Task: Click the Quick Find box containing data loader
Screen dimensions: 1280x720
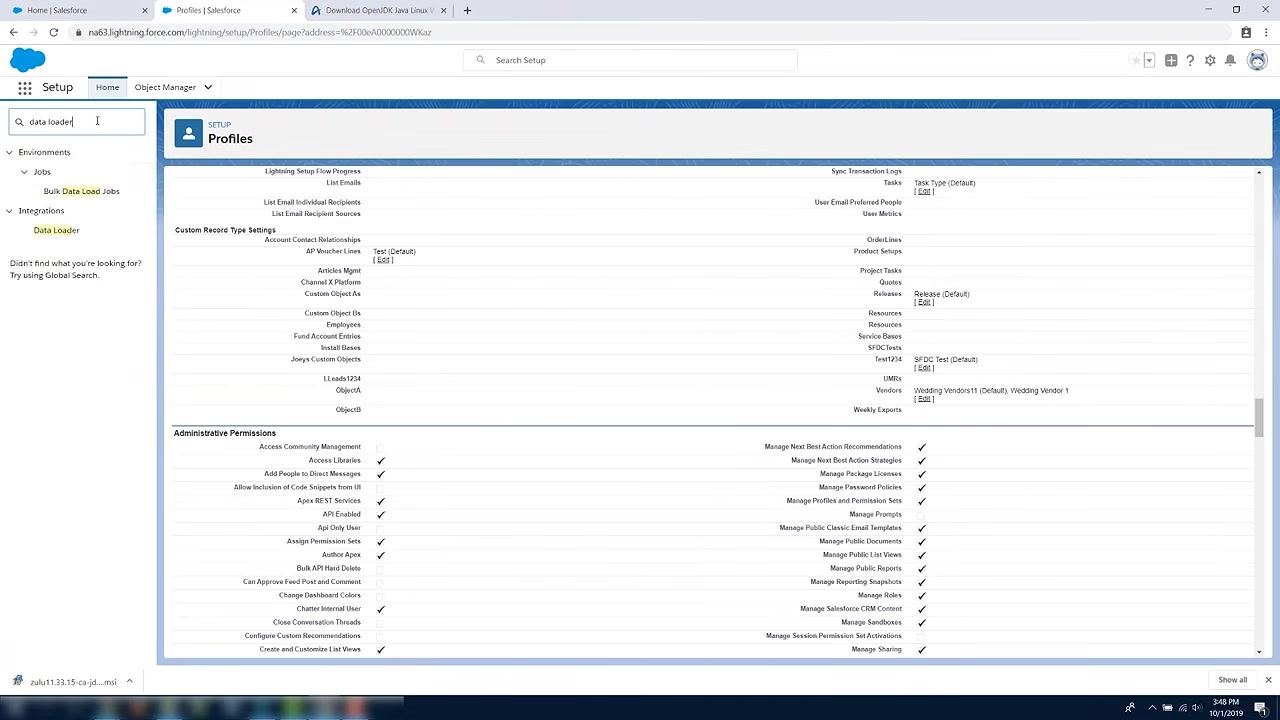Action: pos(77,122)
